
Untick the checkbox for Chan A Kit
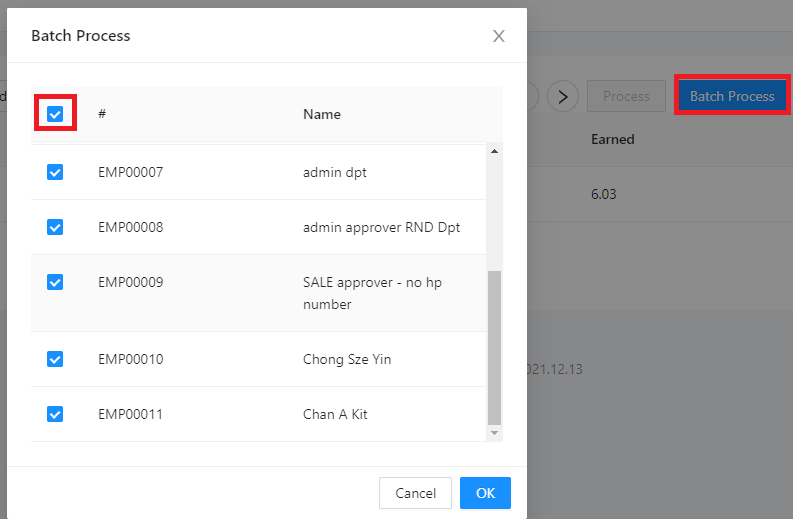click(x=55, y=414)
